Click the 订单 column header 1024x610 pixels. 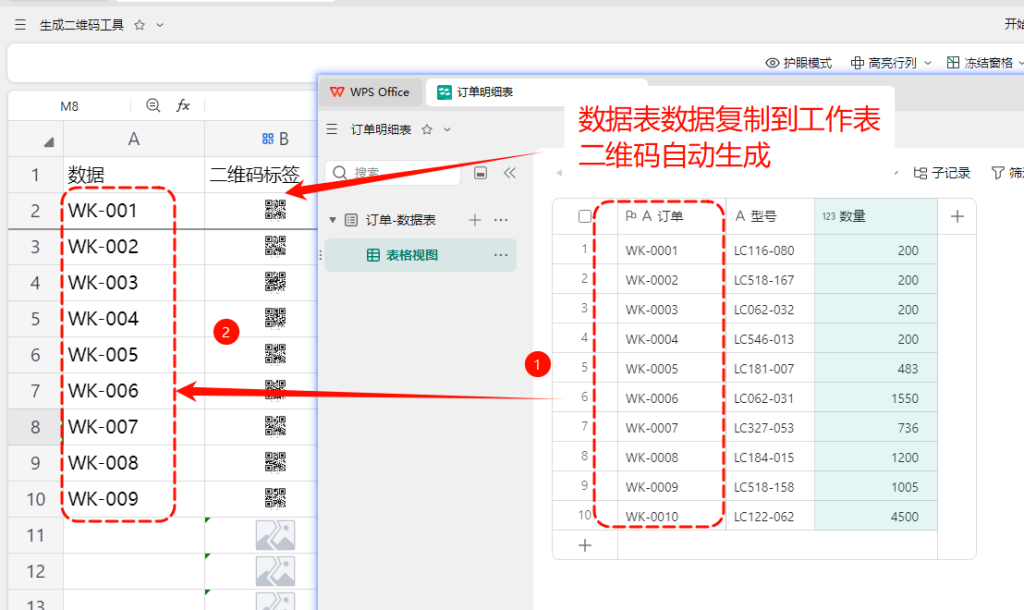pyautogui.click(x=671, y=216)
